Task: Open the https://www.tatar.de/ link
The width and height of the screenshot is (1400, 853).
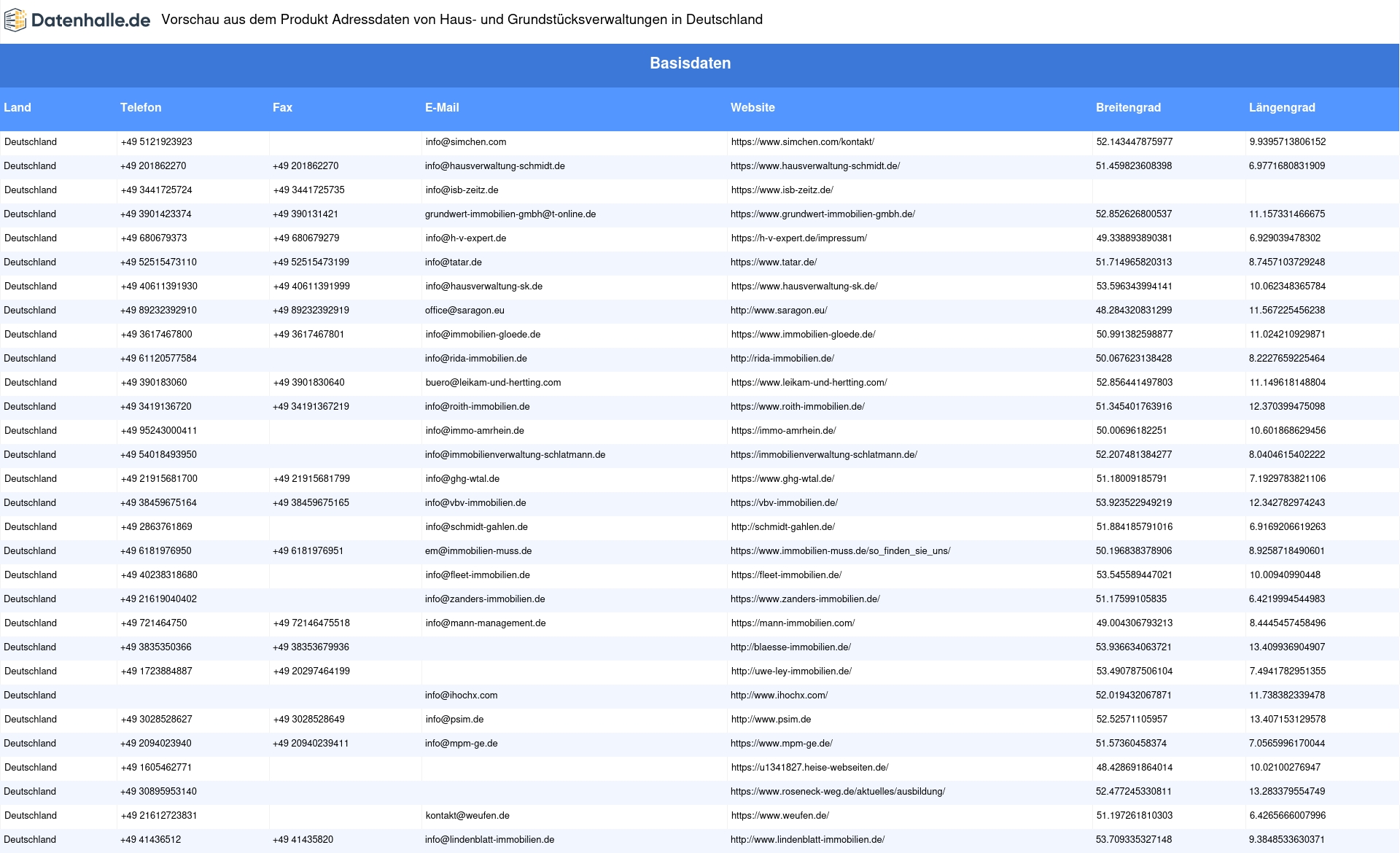Action: click(x=774, y=262)
